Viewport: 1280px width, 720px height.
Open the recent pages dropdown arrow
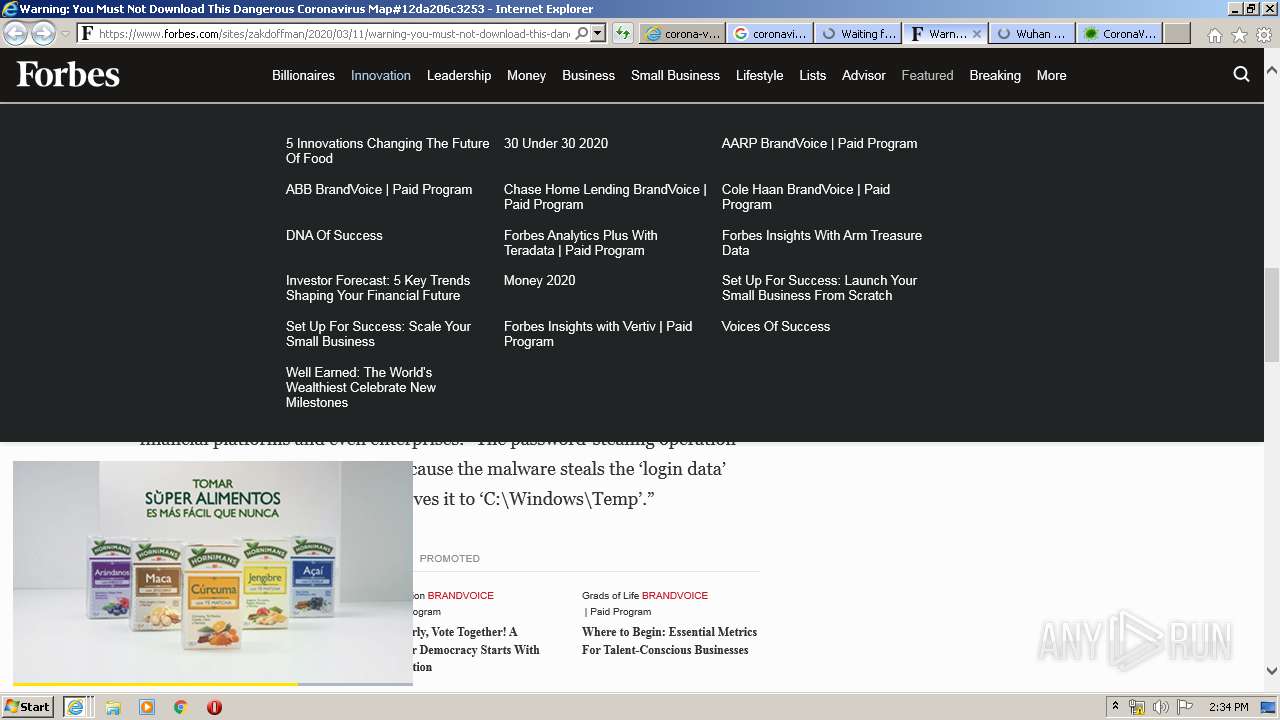click(66, 33)
